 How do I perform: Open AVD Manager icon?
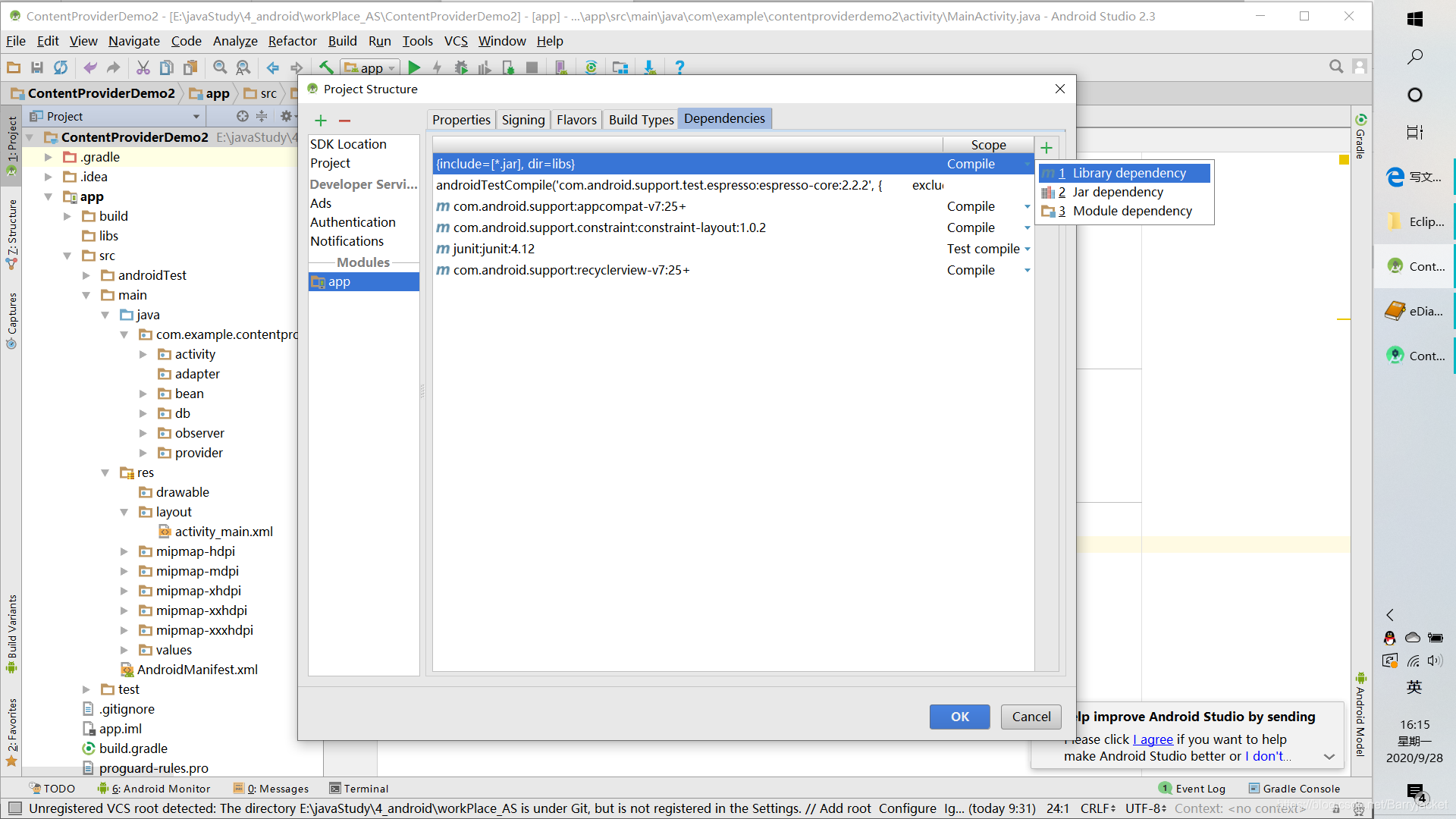[x=561, y=67]
